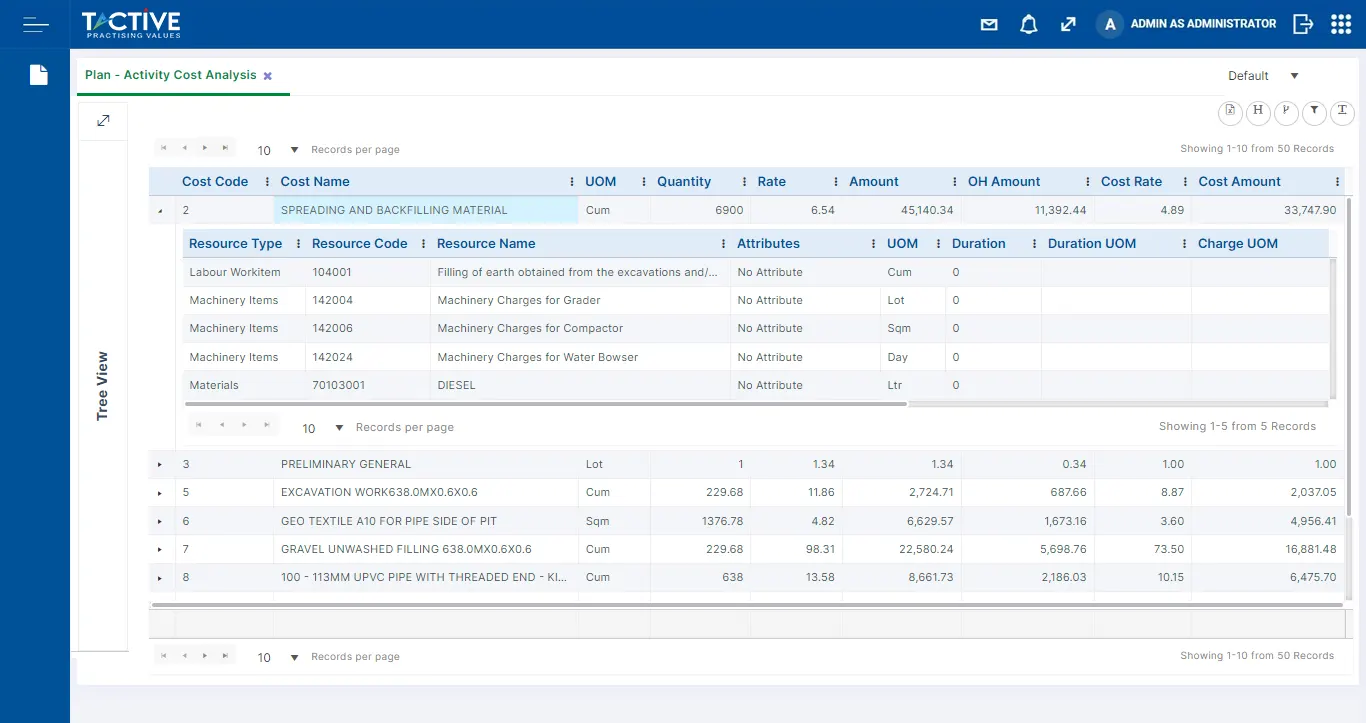Click the logout icon in header
Image resolution: width=1366 pixels, height=723 pixels.
pyautogui.click(x=1302, y=24)
